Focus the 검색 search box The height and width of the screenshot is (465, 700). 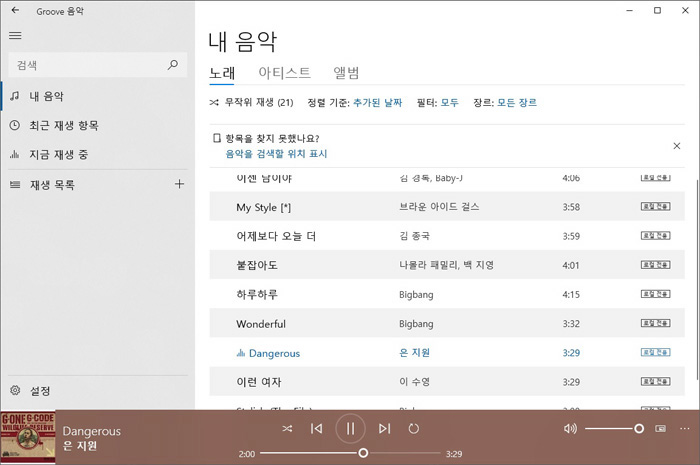(97, 65)
